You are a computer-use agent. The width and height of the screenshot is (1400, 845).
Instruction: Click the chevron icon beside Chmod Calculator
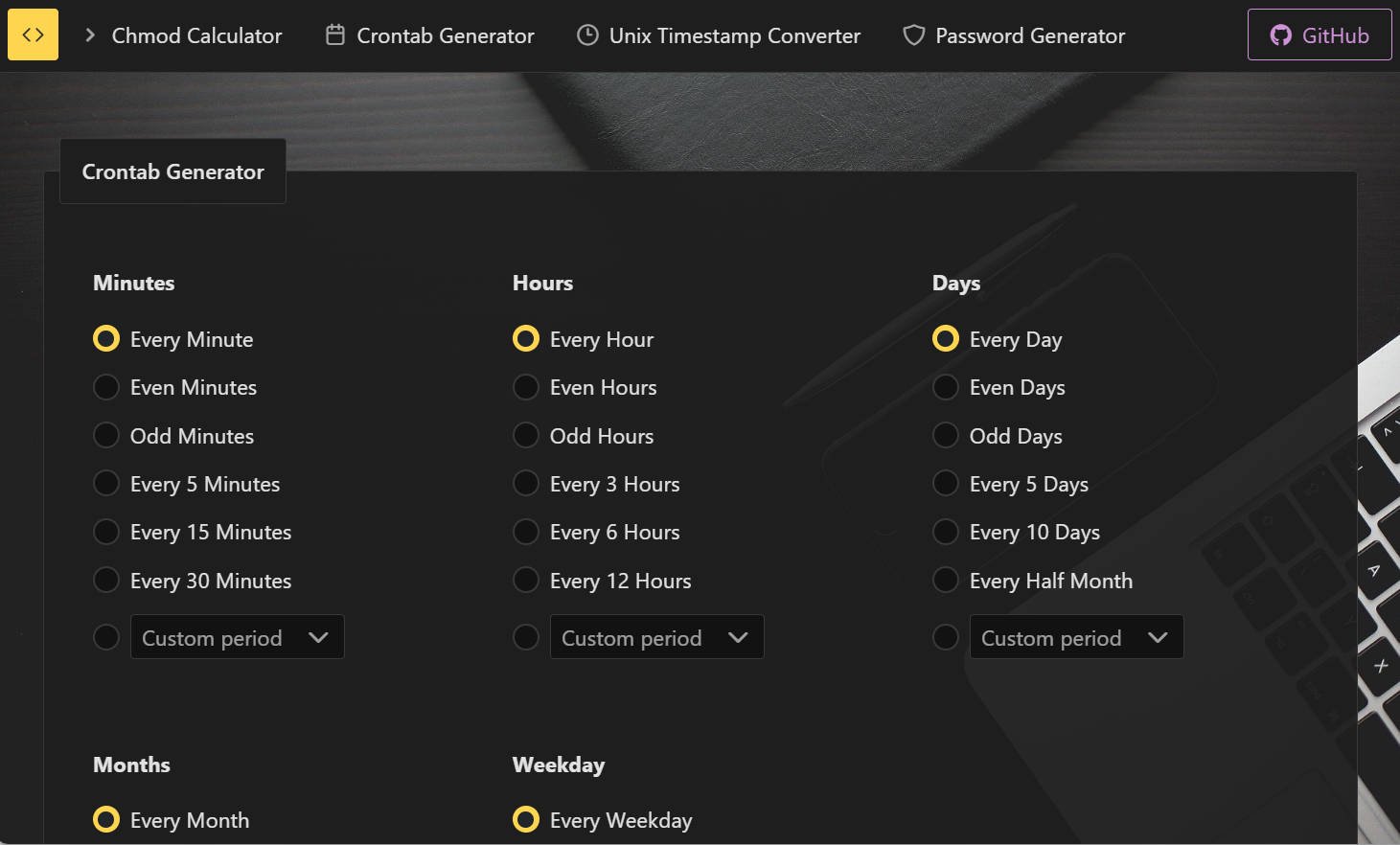90,35
